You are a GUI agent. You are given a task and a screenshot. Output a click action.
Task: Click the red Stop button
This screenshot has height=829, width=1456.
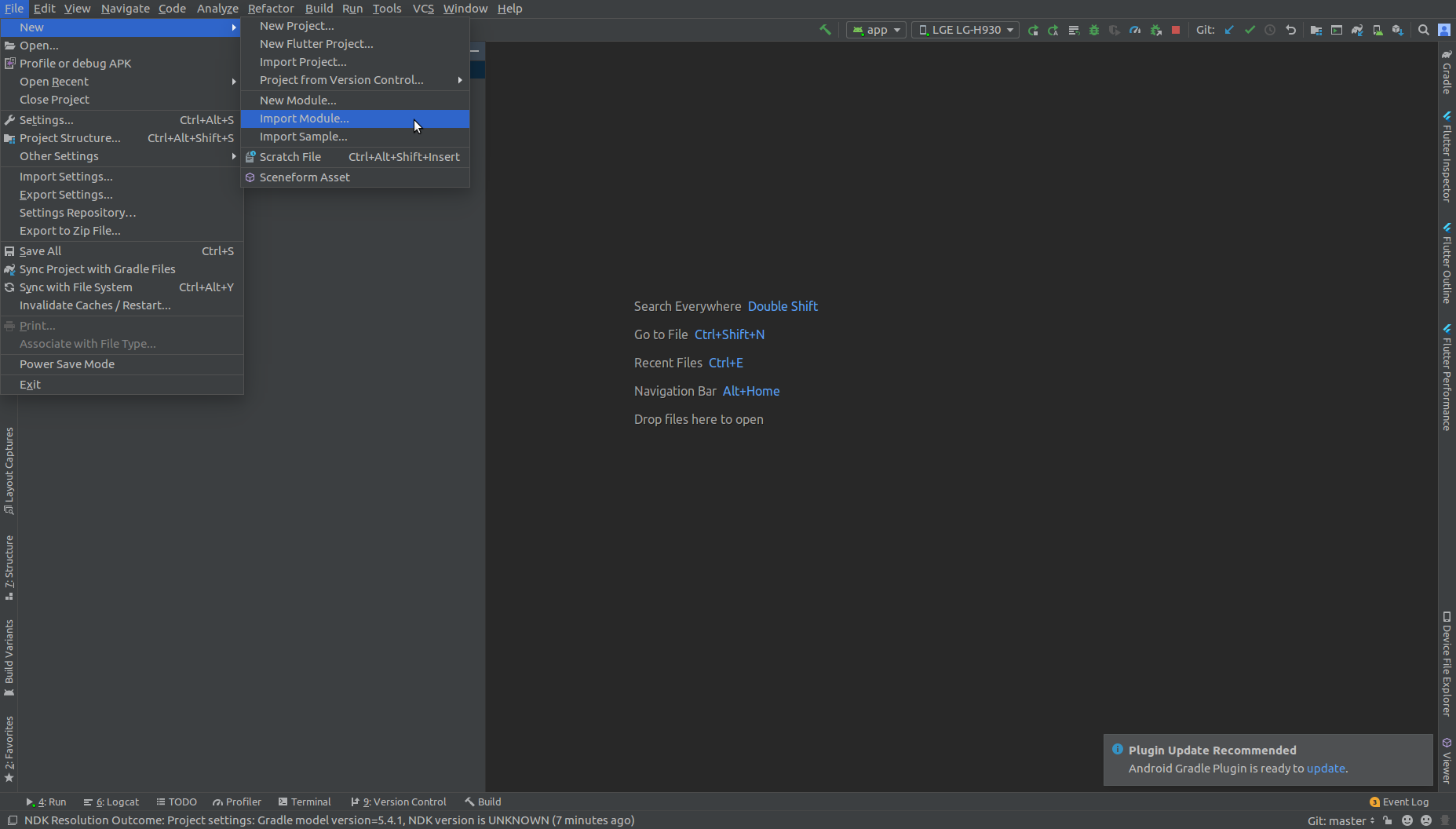click(1176, 30)
